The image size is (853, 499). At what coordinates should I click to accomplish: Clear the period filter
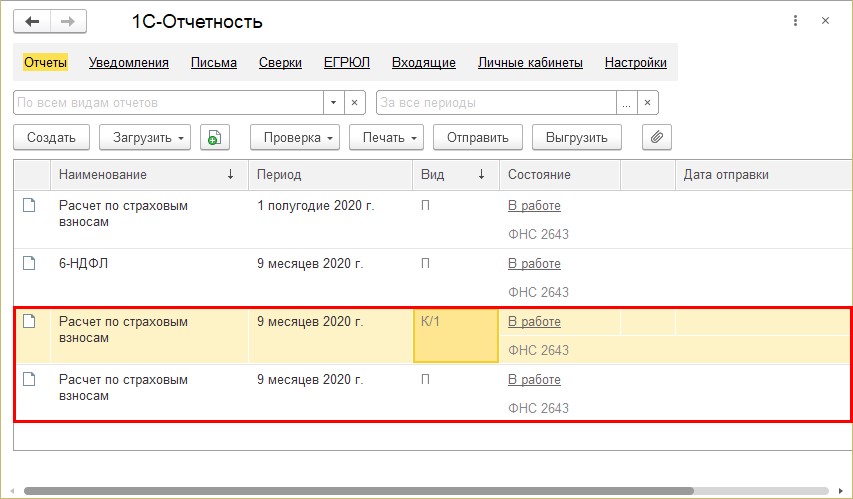point(647,102)
